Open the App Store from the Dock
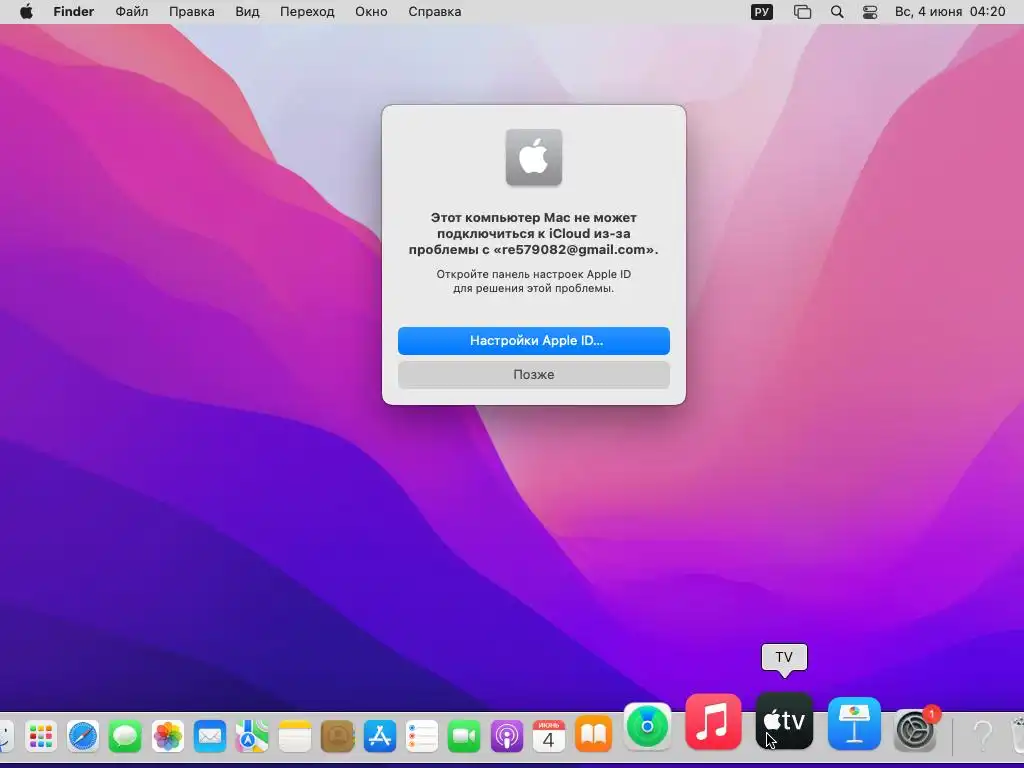Screen dimensions: 1024x768 pos(379,737)
